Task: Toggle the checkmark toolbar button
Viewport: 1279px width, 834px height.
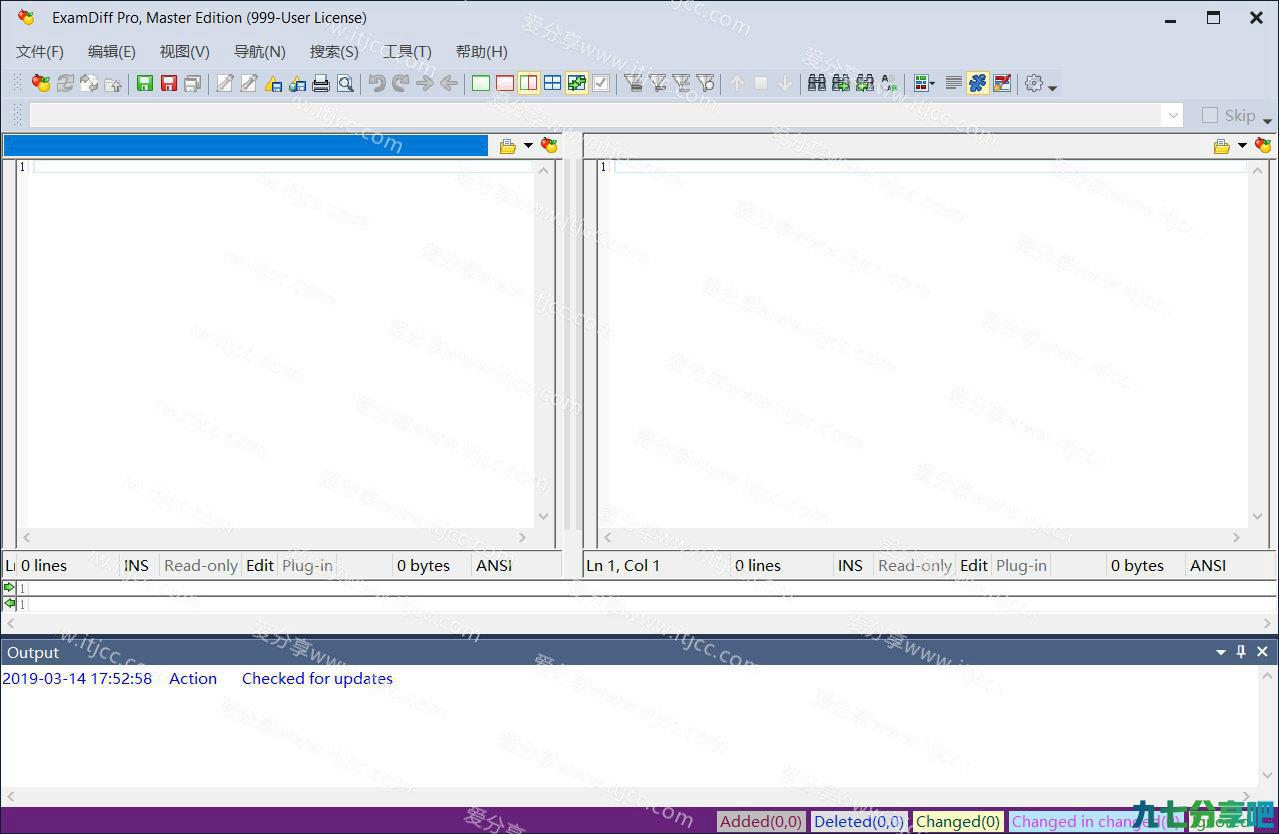Action: pyautogui.click(x=601, y=83)
